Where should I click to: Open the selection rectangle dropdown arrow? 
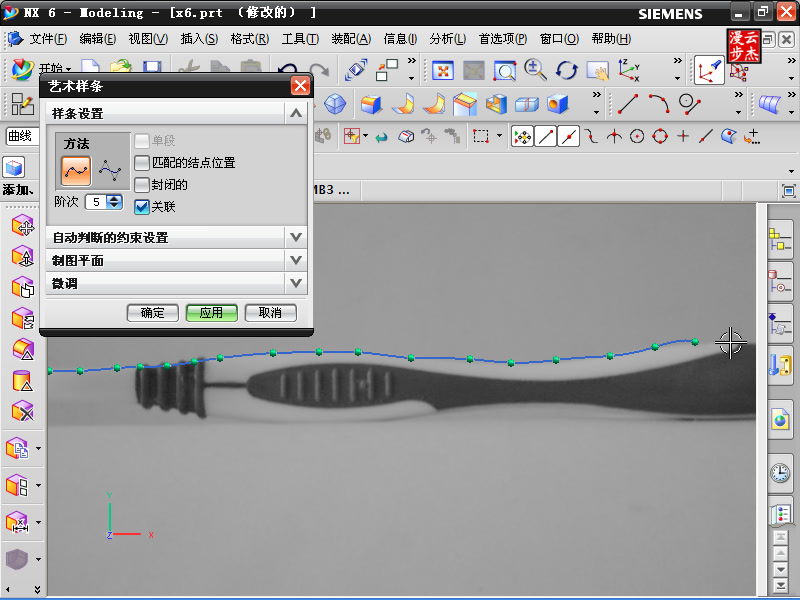[499, 136]
